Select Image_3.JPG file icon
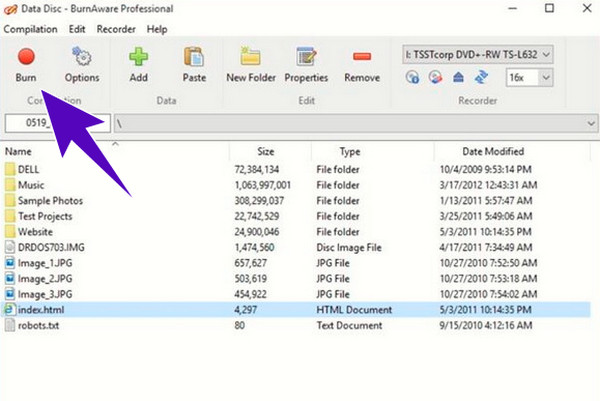600x401 pixels. click(x=10, y=294)
